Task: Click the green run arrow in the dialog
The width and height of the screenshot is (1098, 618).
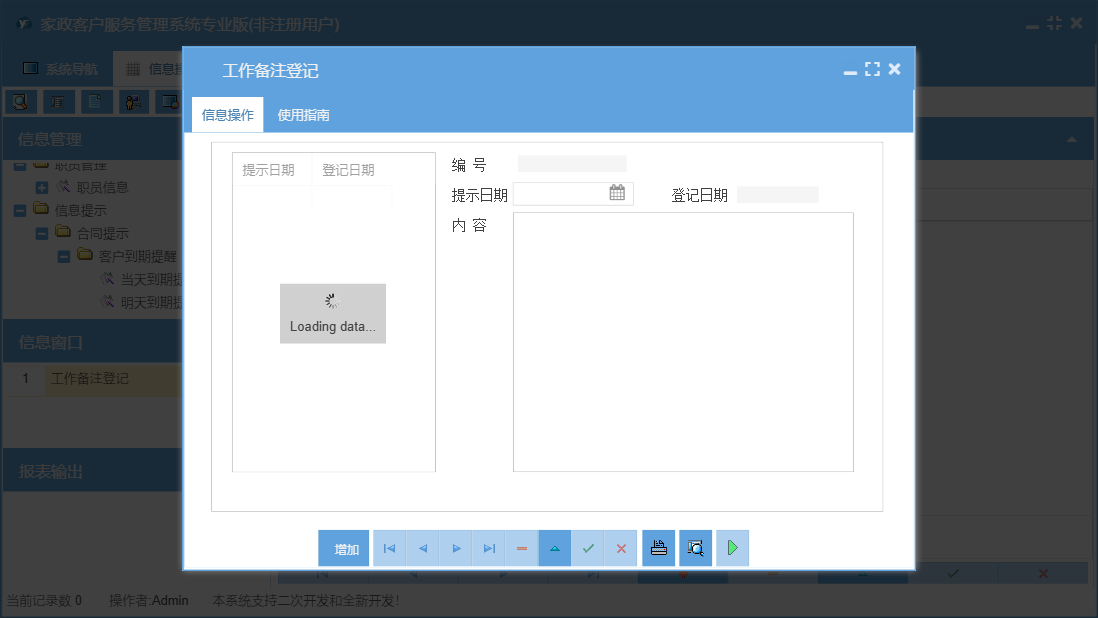Action: 732,548
